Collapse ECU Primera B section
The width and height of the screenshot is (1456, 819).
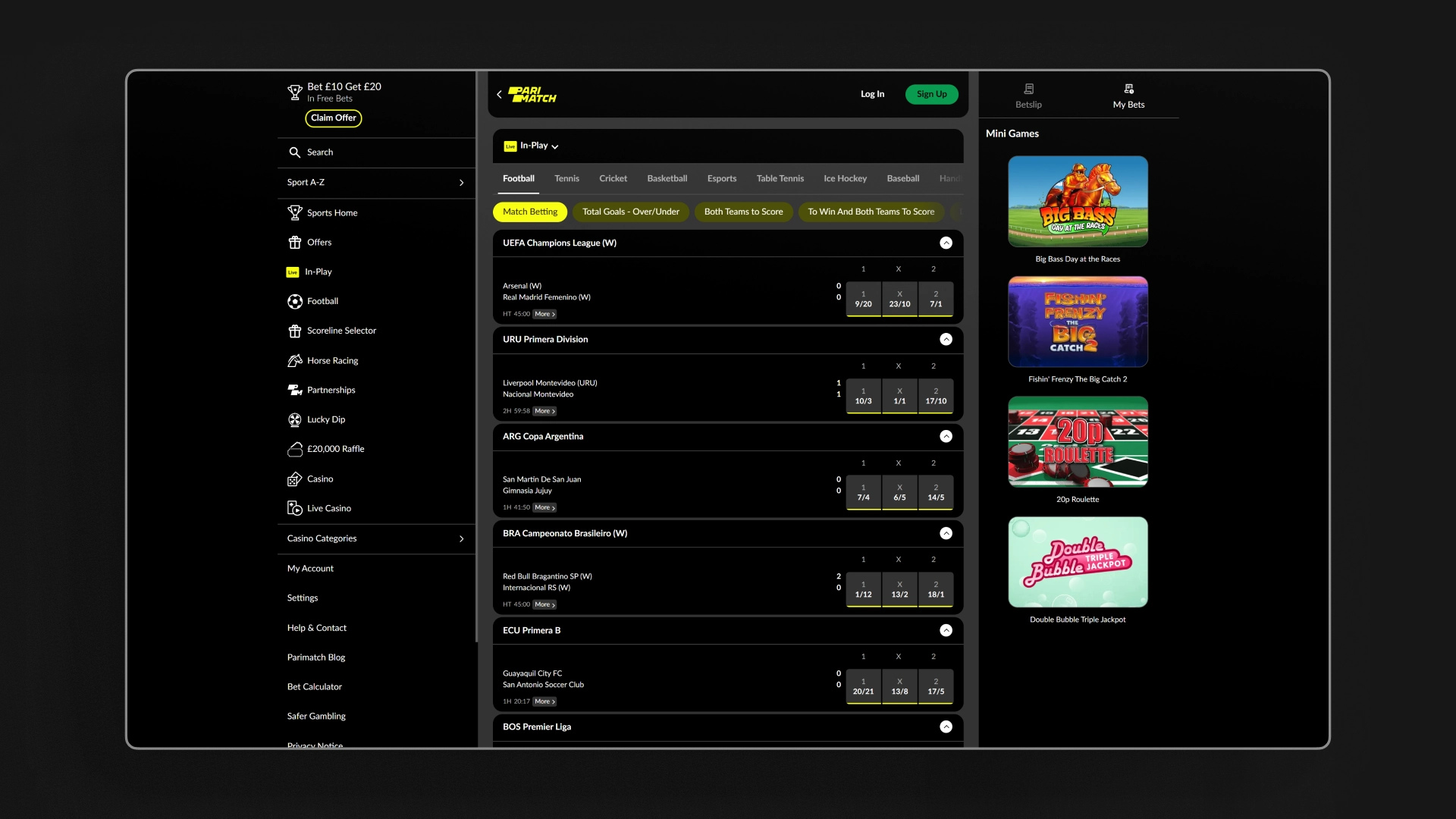click(x=946, y=631)
